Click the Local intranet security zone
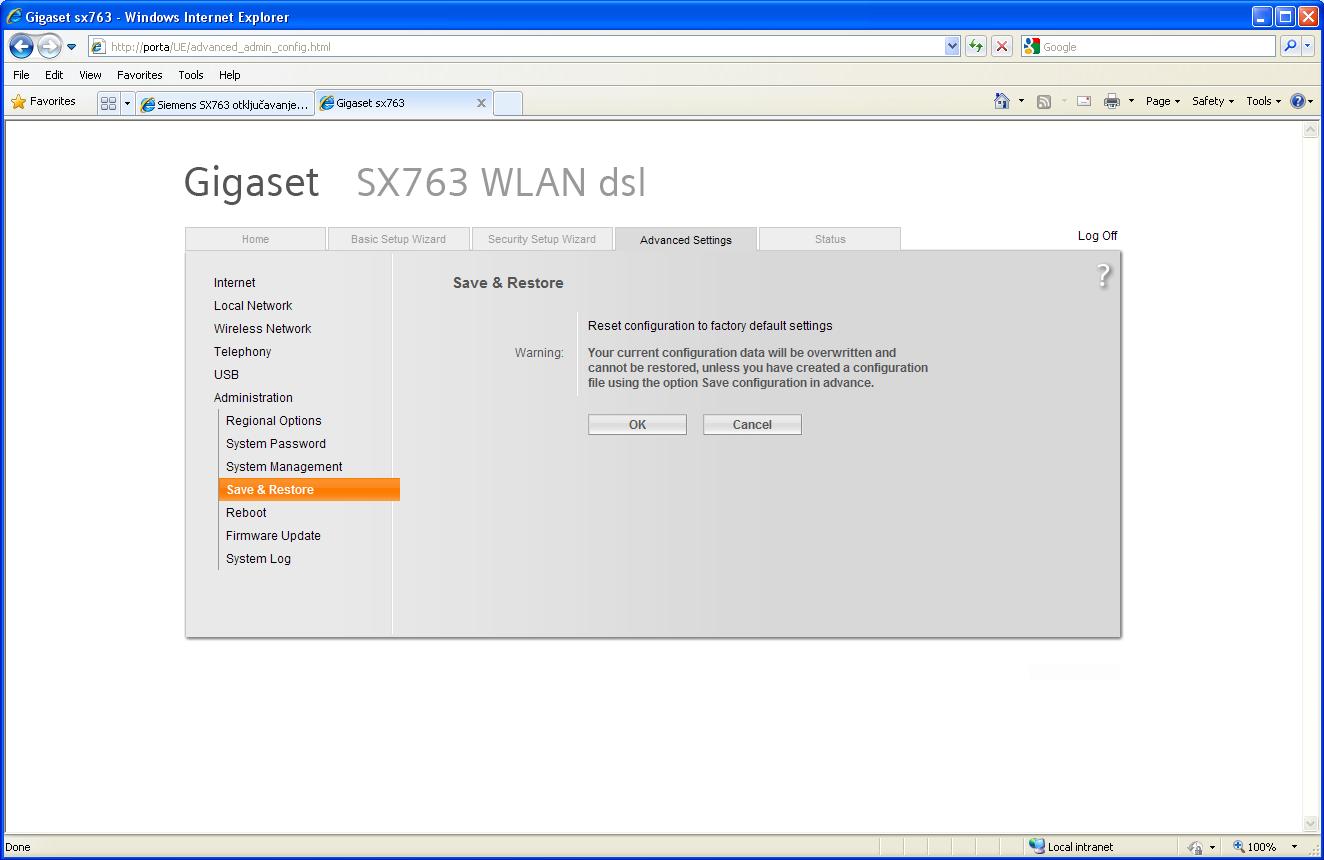 (x=1071, y=847)
